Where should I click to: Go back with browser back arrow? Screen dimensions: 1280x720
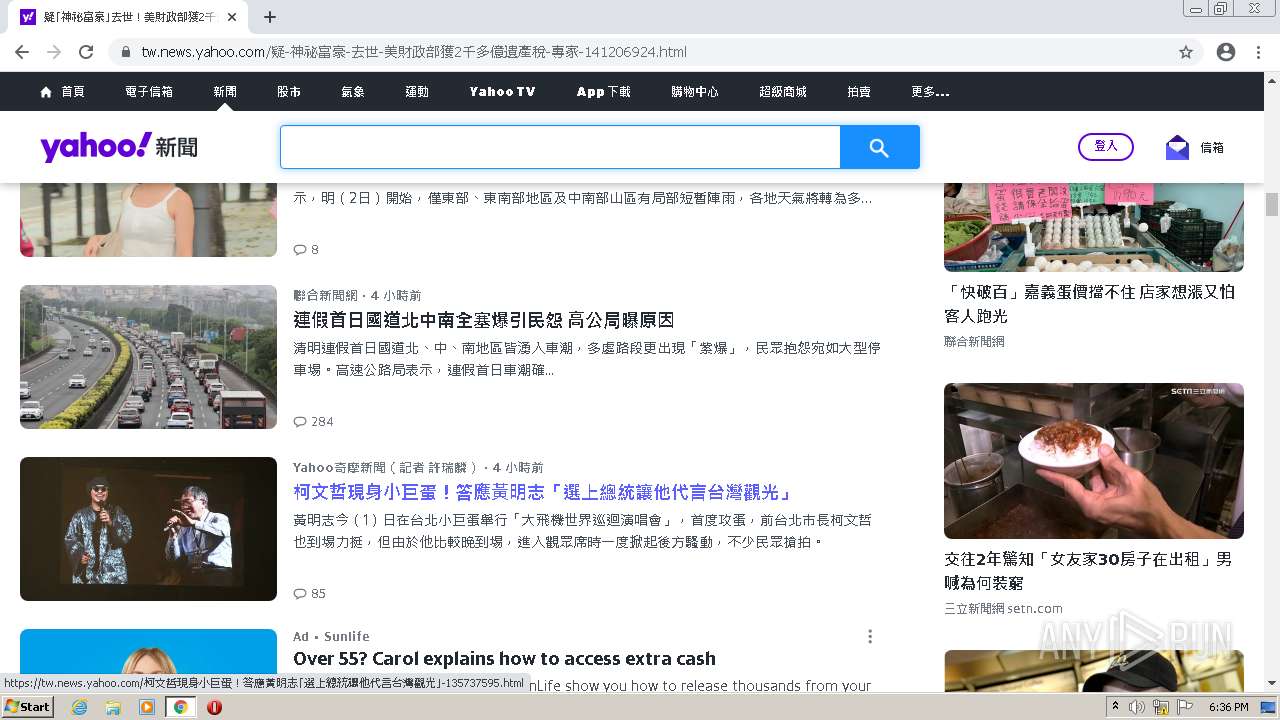[x=24, y=52]
